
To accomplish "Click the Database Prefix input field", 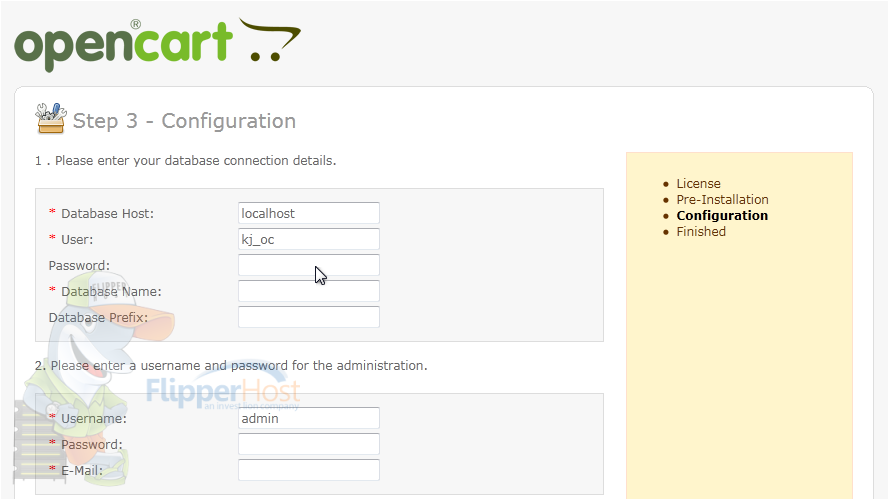I will coord(308,317).
